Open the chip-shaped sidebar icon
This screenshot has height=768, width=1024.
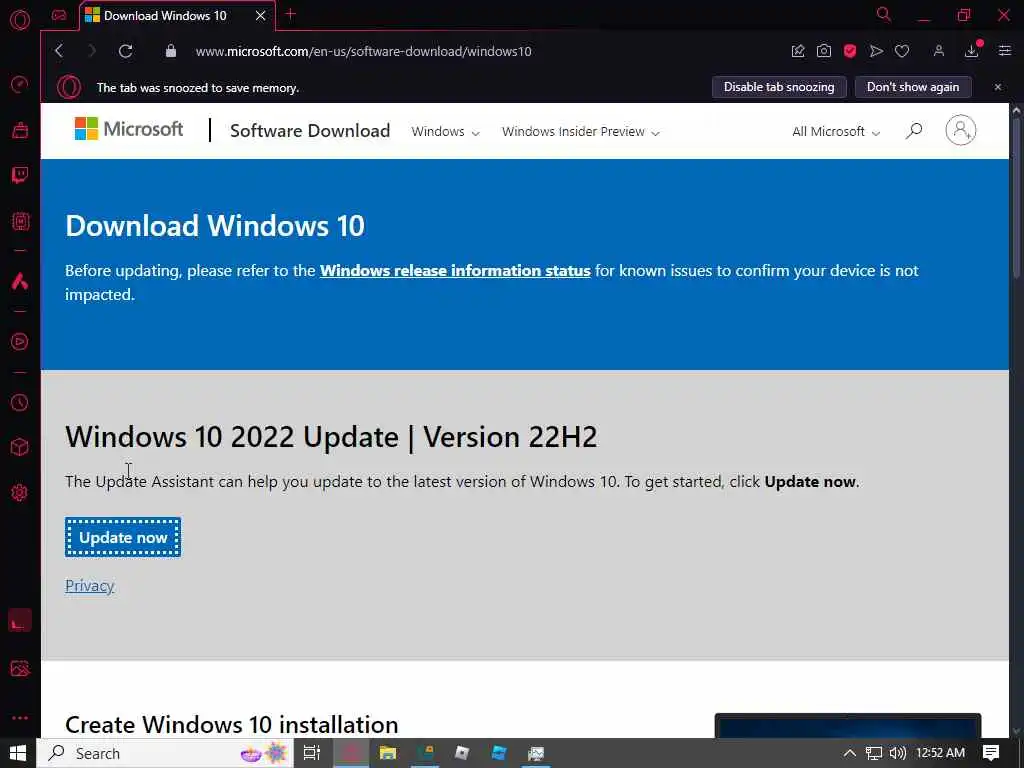(20, 221)
